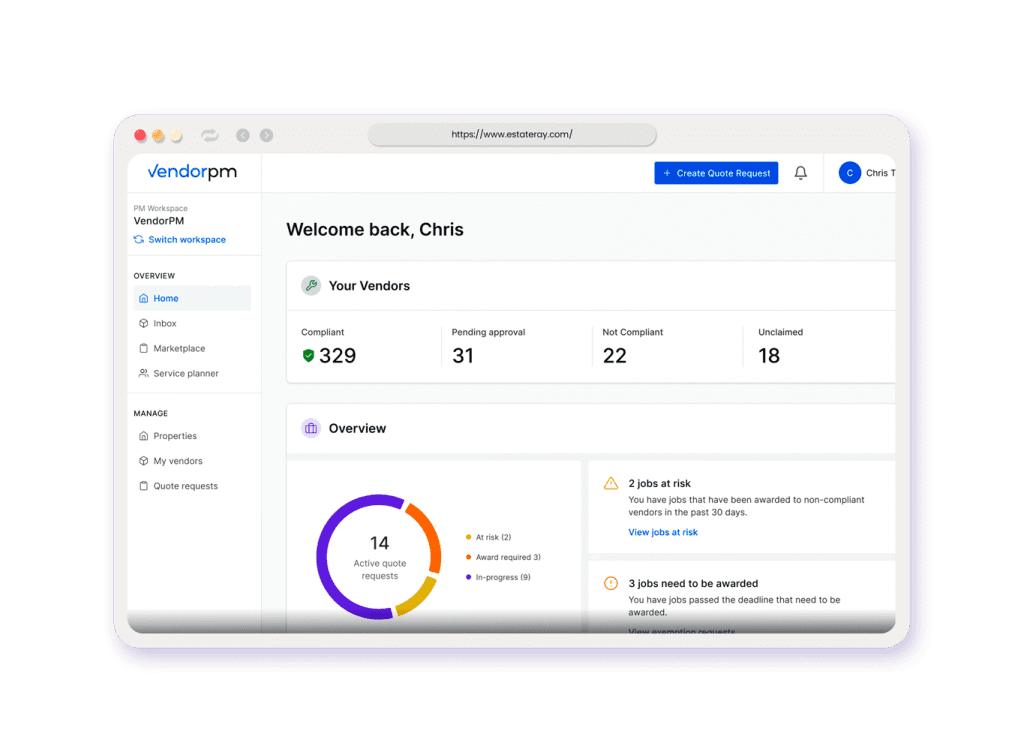This screenshot has height=749, width=1024.
Task: Click the 14 Active quote requests label
Action: coord(379,557)
